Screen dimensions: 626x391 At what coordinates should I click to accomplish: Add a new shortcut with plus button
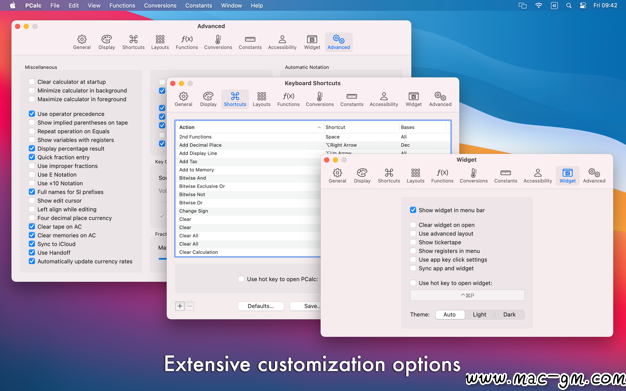(180, 306)
